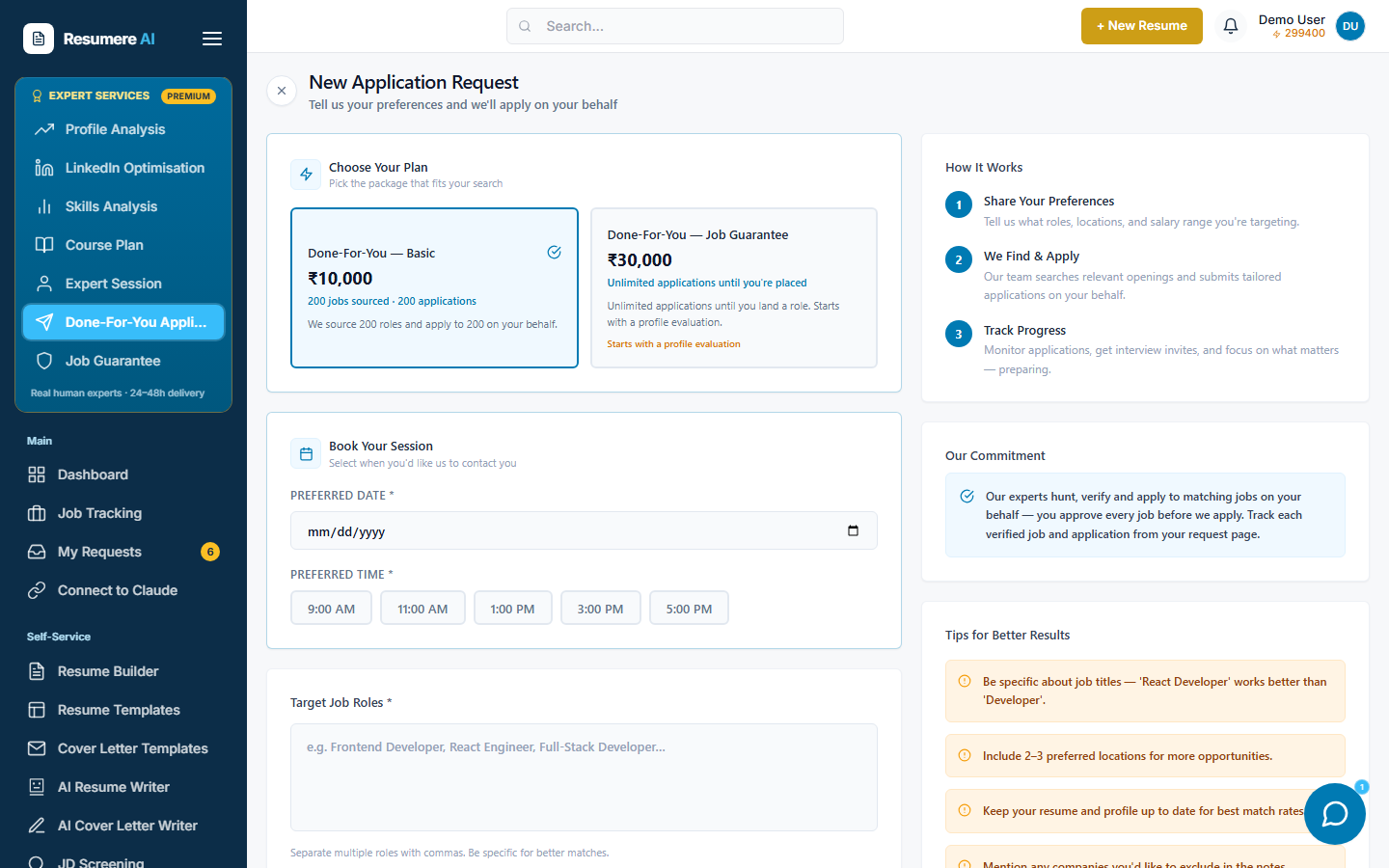Close the New Application Request form
The width and height of the screenshot is (1389, 868).
tap(282, 91)
